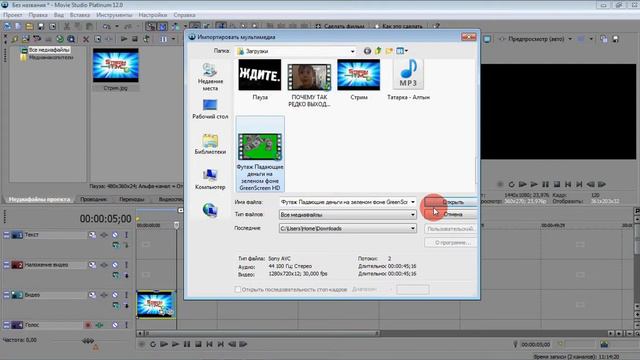Click the green refresh media icon
The width and height of the screenshot is (640, 360).
[x=60, y=39]
